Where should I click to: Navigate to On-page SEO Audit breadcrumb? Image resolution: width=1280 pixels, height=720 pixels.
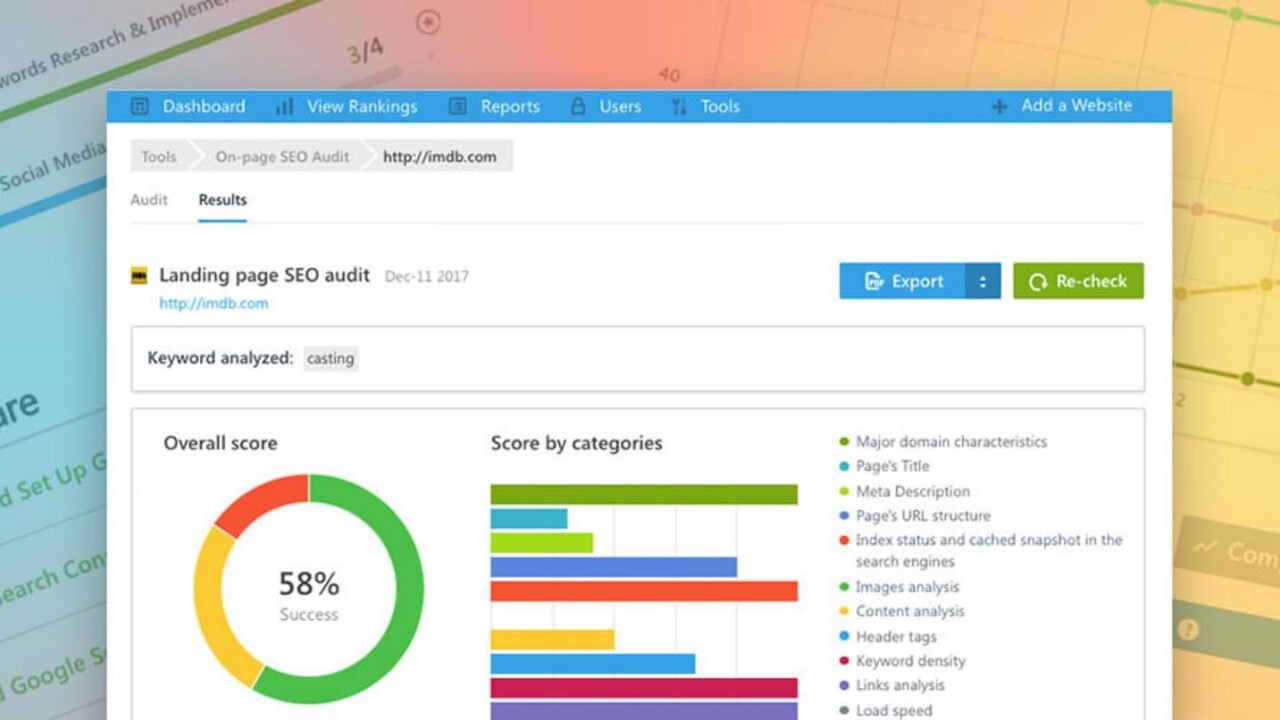(x=282, y=156)
